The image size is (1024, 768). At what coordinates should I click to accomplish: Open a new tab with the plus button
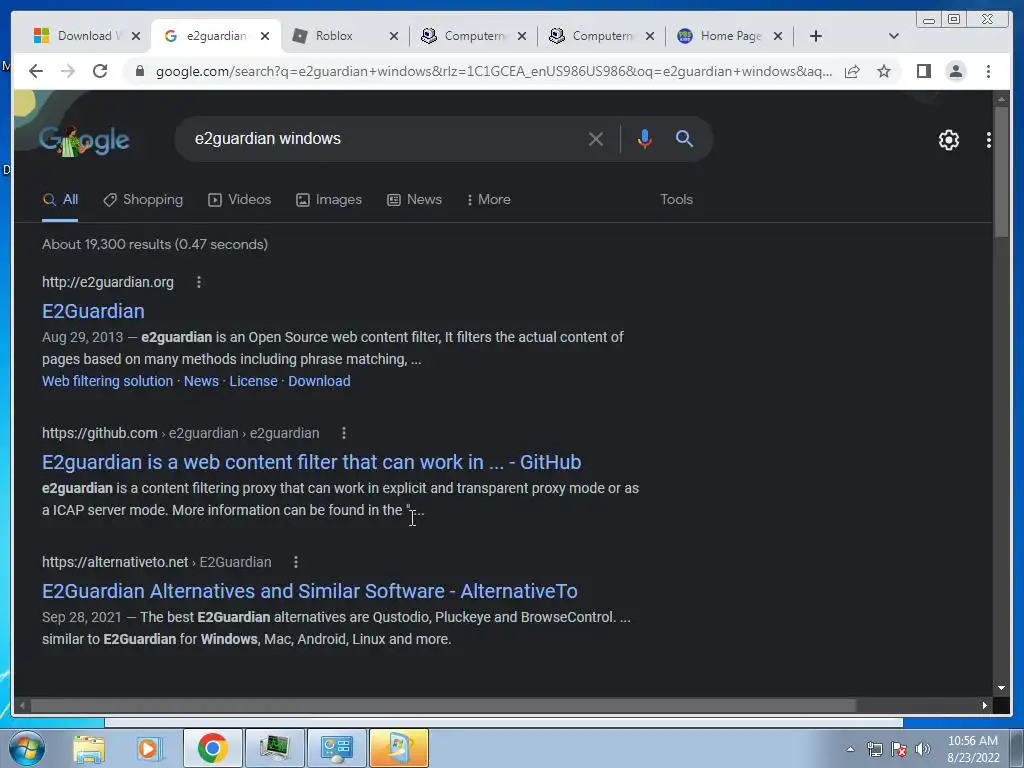click(x=816, y=36)
